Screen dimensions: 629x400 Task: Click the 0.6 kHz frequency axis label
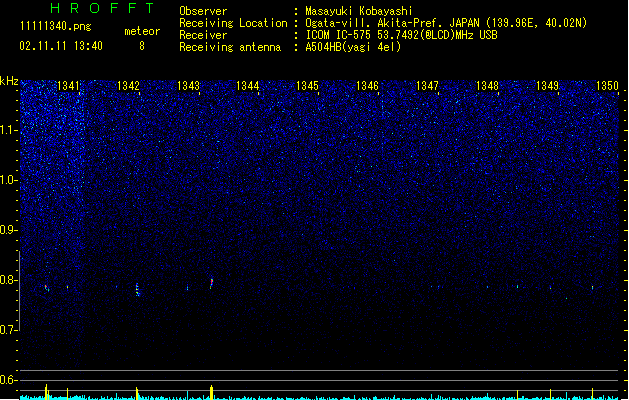(9, 380)
